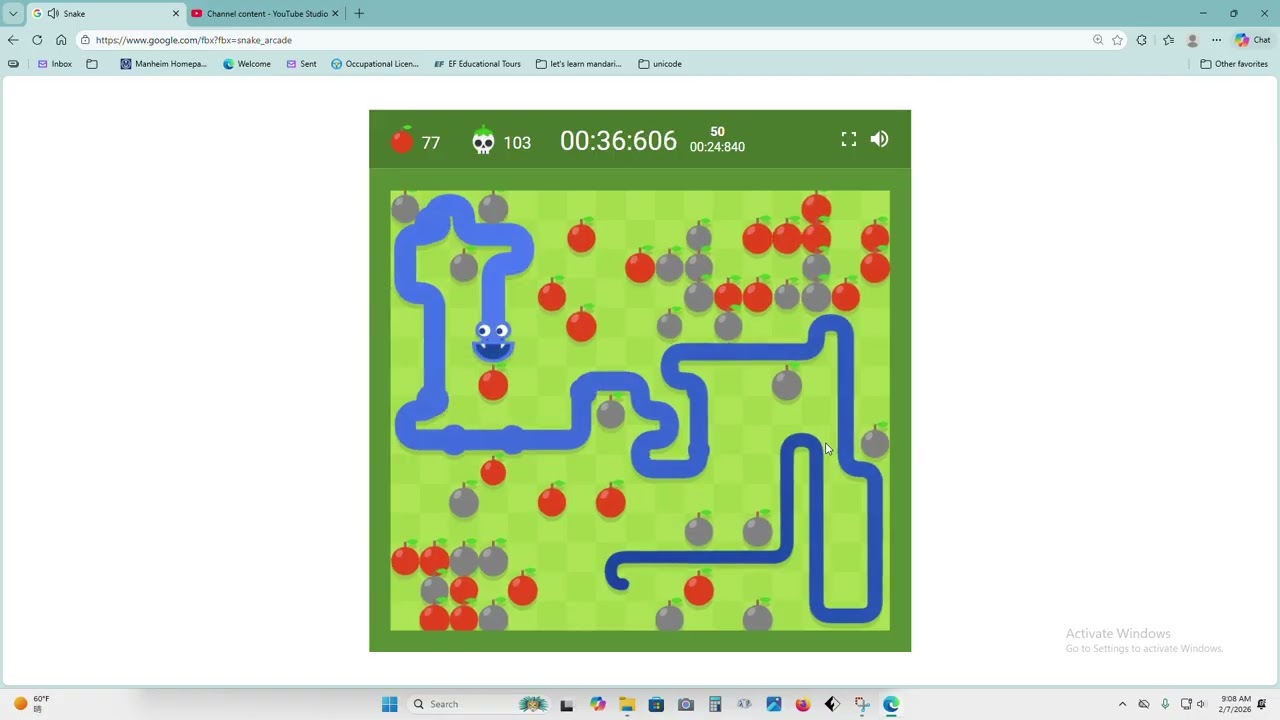Open Calculator from the taskbar
The width and height of the screenshot is (1280, 720).
pos(715,704)
